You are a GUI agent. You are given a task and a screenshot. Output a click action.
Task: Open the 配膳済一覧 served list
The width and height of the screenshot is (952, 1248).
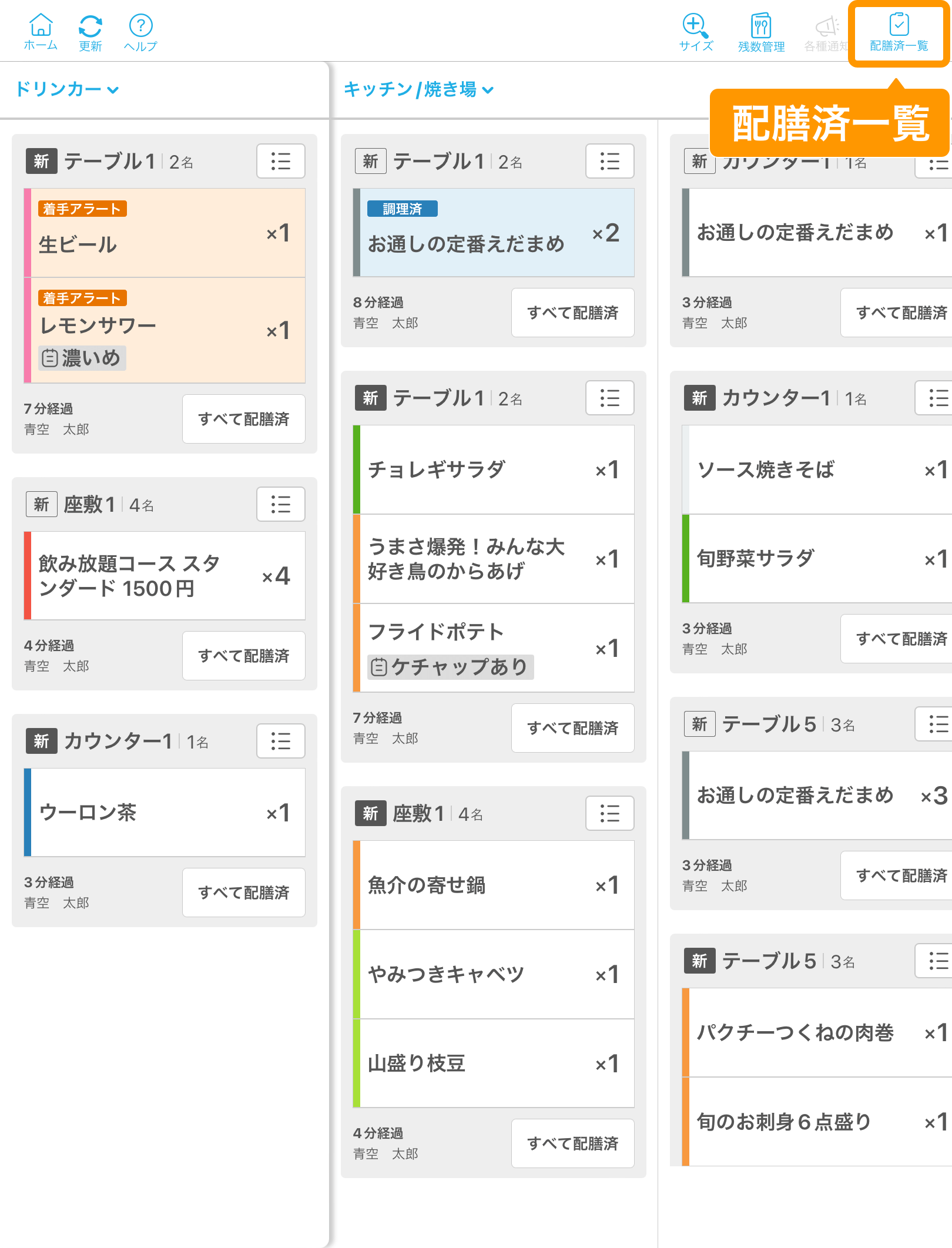(x=899, y=32)
